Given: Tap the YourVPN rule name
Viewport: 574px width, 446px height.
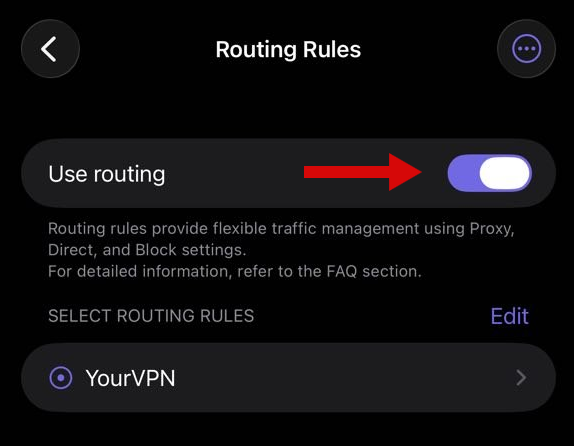Looking at the screenshot, I should [x=130, y=378].
